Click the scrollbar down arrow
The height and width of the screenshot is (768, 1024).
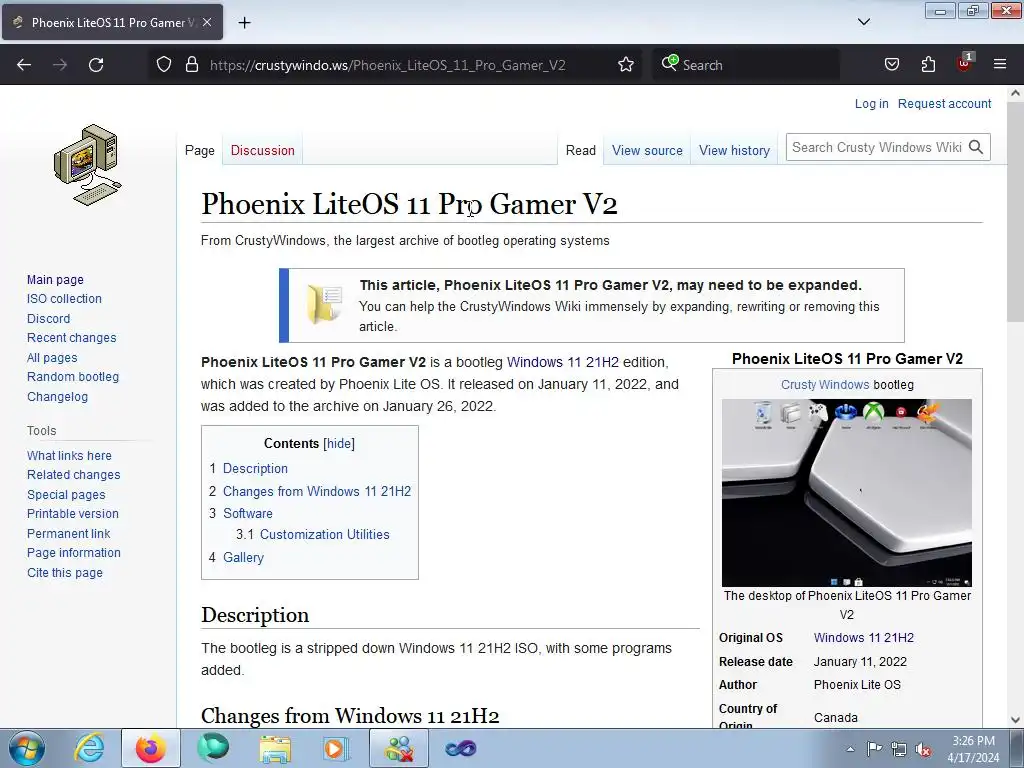point(1015,720)
